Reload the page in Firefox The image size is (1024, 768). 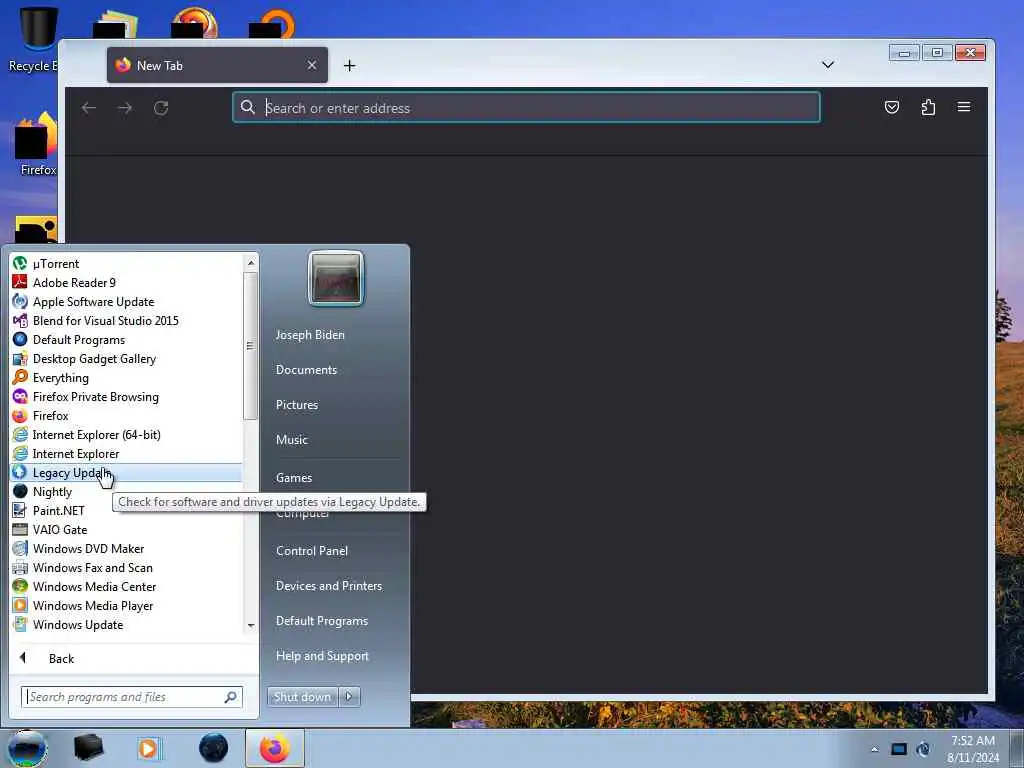(x=161, y=108)
